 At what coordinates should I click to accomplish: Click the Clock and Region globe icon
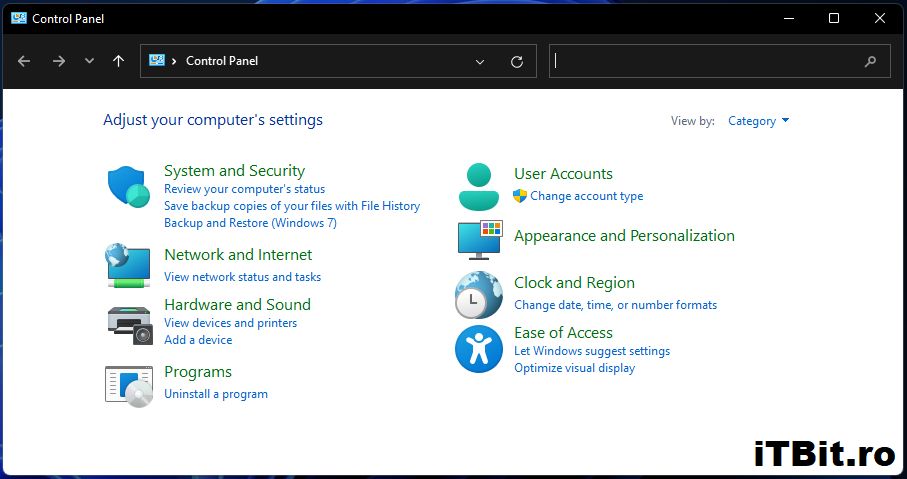(x=478, y=294)
